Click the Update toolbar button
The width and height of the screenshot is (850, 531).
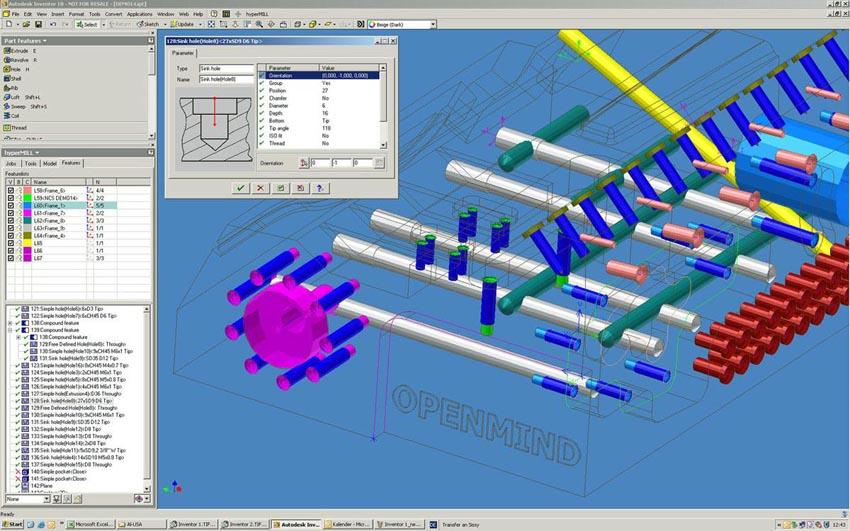182,24
